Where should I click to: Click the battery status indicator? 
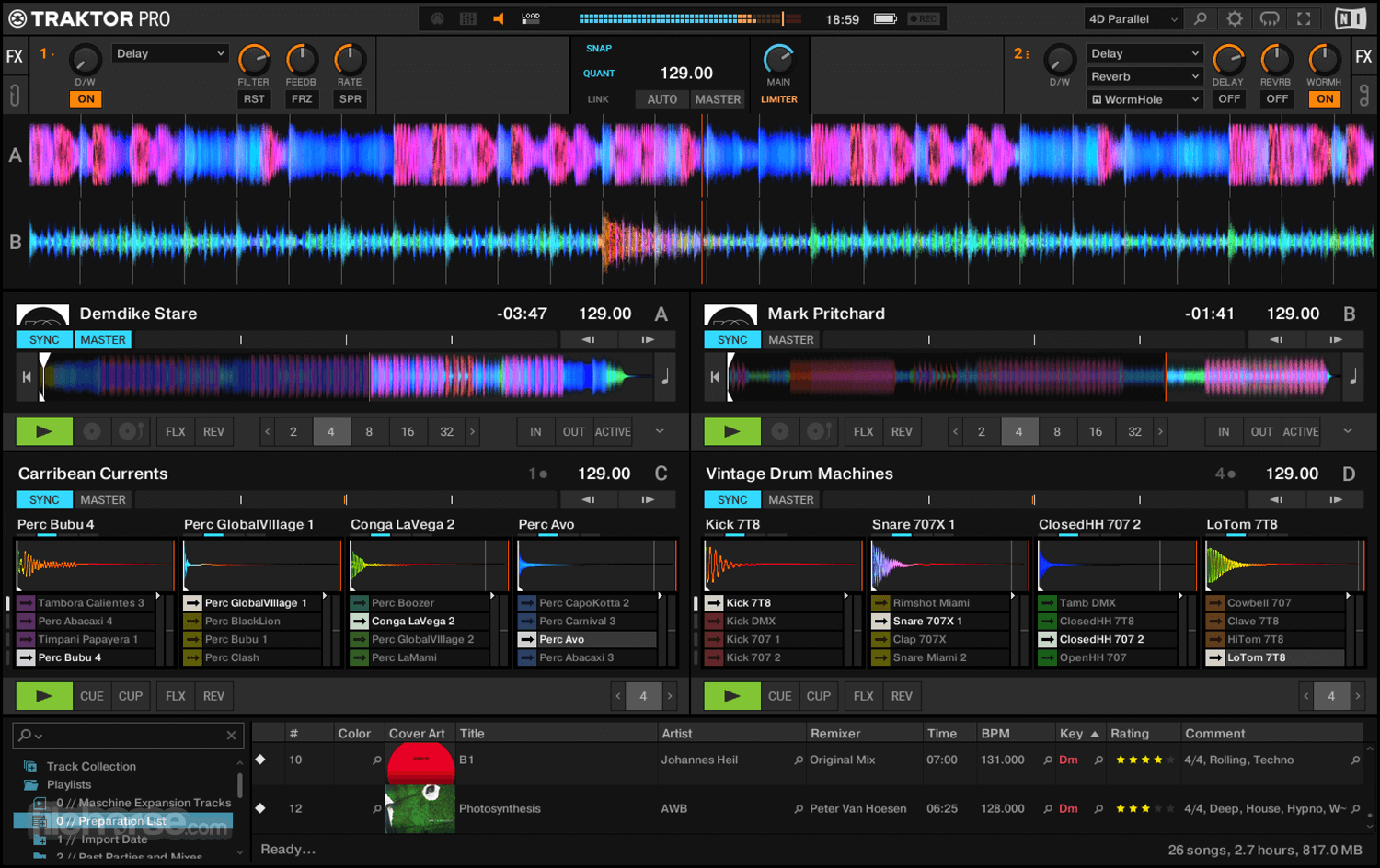[x=885, y=18]
